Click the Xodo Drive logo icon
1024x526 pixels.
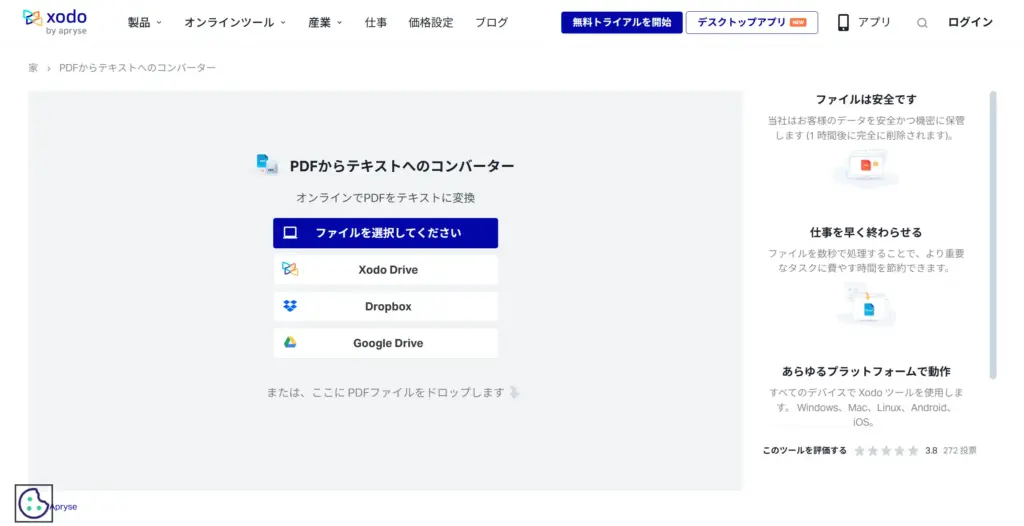tap(290, 269)
